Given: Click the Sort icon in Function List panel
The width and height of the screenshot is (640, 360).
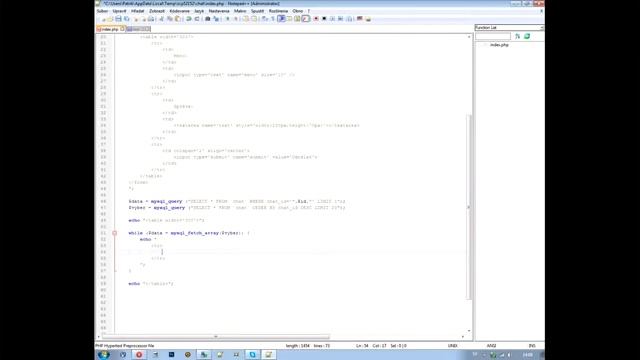Looking at the screenshot, I should [518, 36].
